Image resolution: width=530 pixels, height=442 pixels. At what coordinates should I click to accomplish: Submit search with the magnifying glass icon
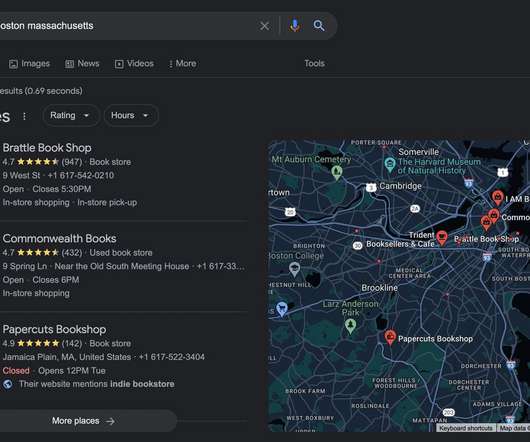[319, 26]
